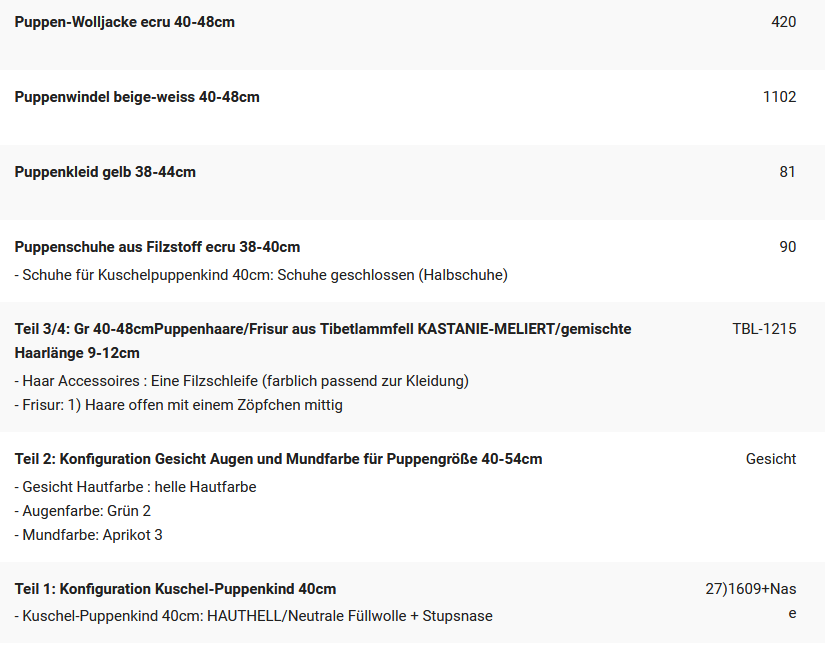Open Puppenwindel beige-weiss 40-48cm item
The height and width of the screenshot is (649, 825).
[137, 97]
